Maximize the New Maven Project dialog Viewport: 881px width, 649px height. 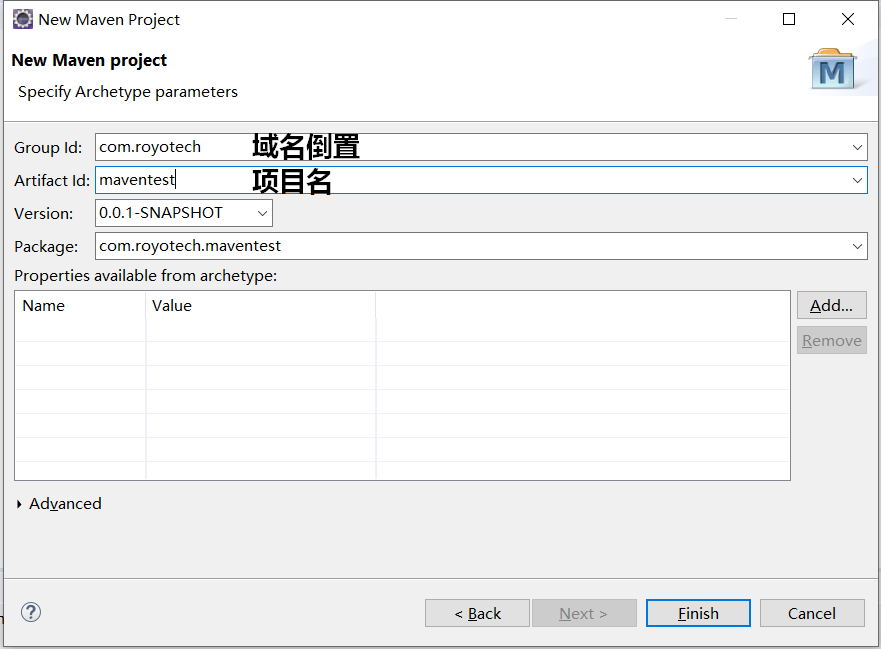789,19
